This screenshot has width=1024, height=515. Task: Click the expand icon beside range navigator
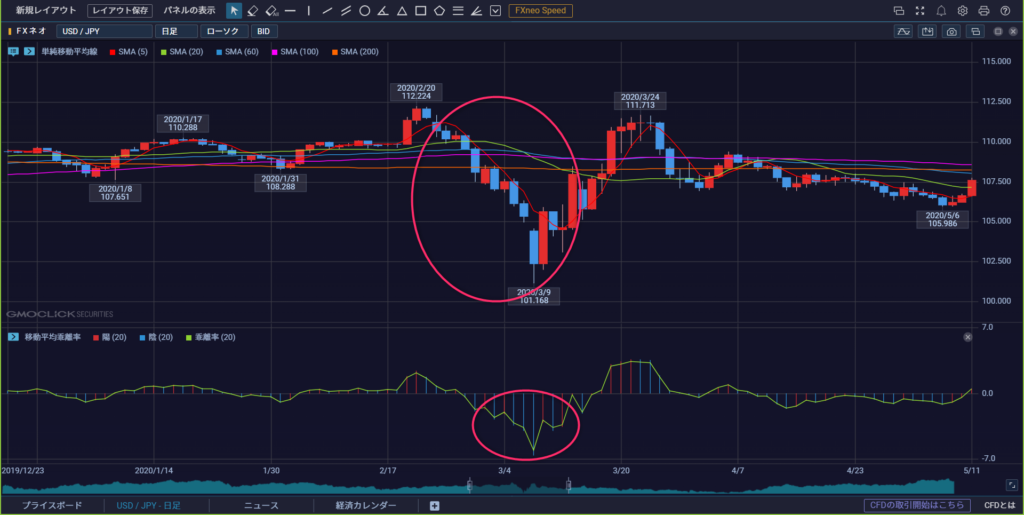(x=1012, y=485)
